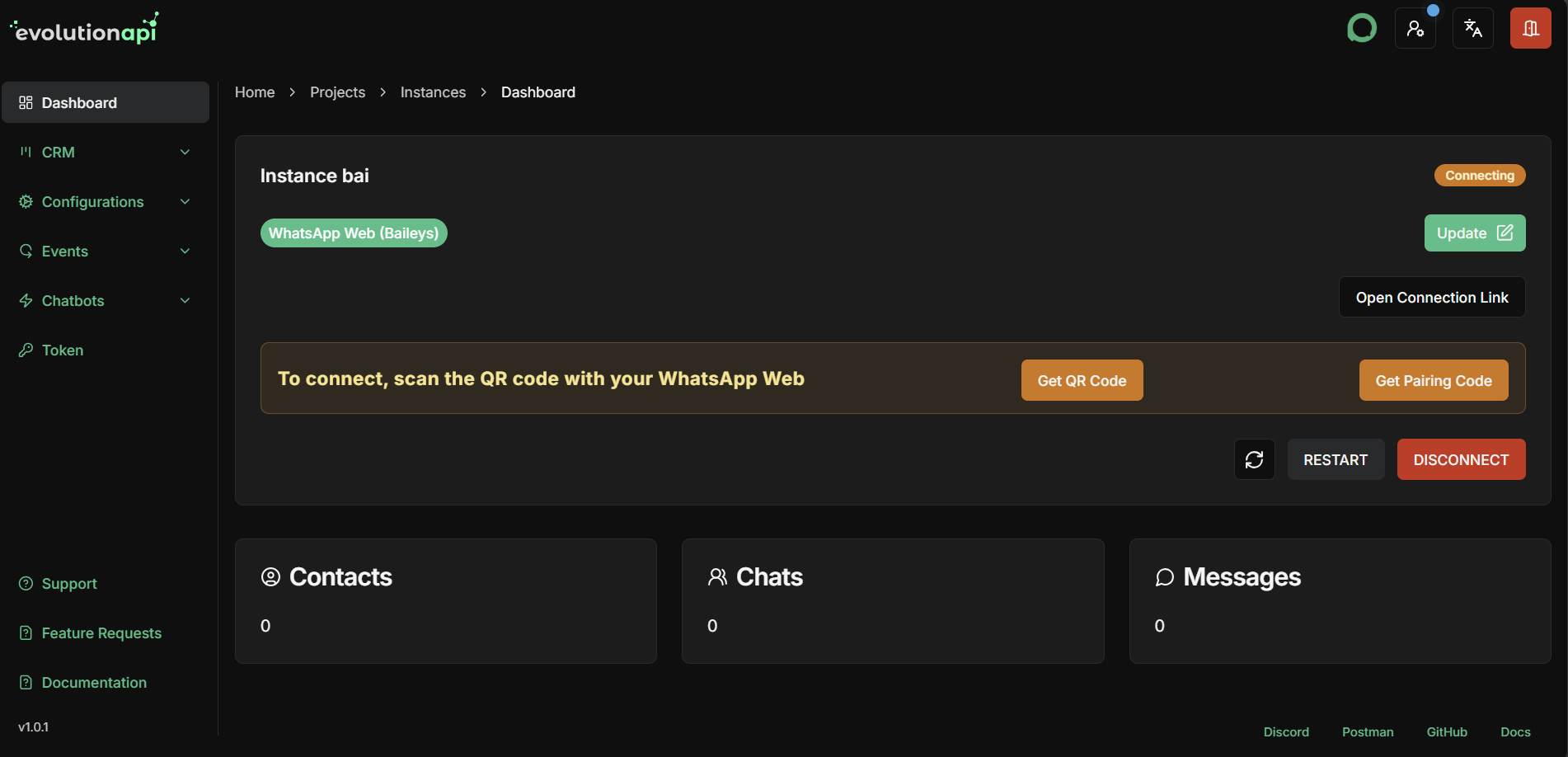Collapse the Chatbots section chevron
1568x757 pixels.
click(x=185, y=300)
